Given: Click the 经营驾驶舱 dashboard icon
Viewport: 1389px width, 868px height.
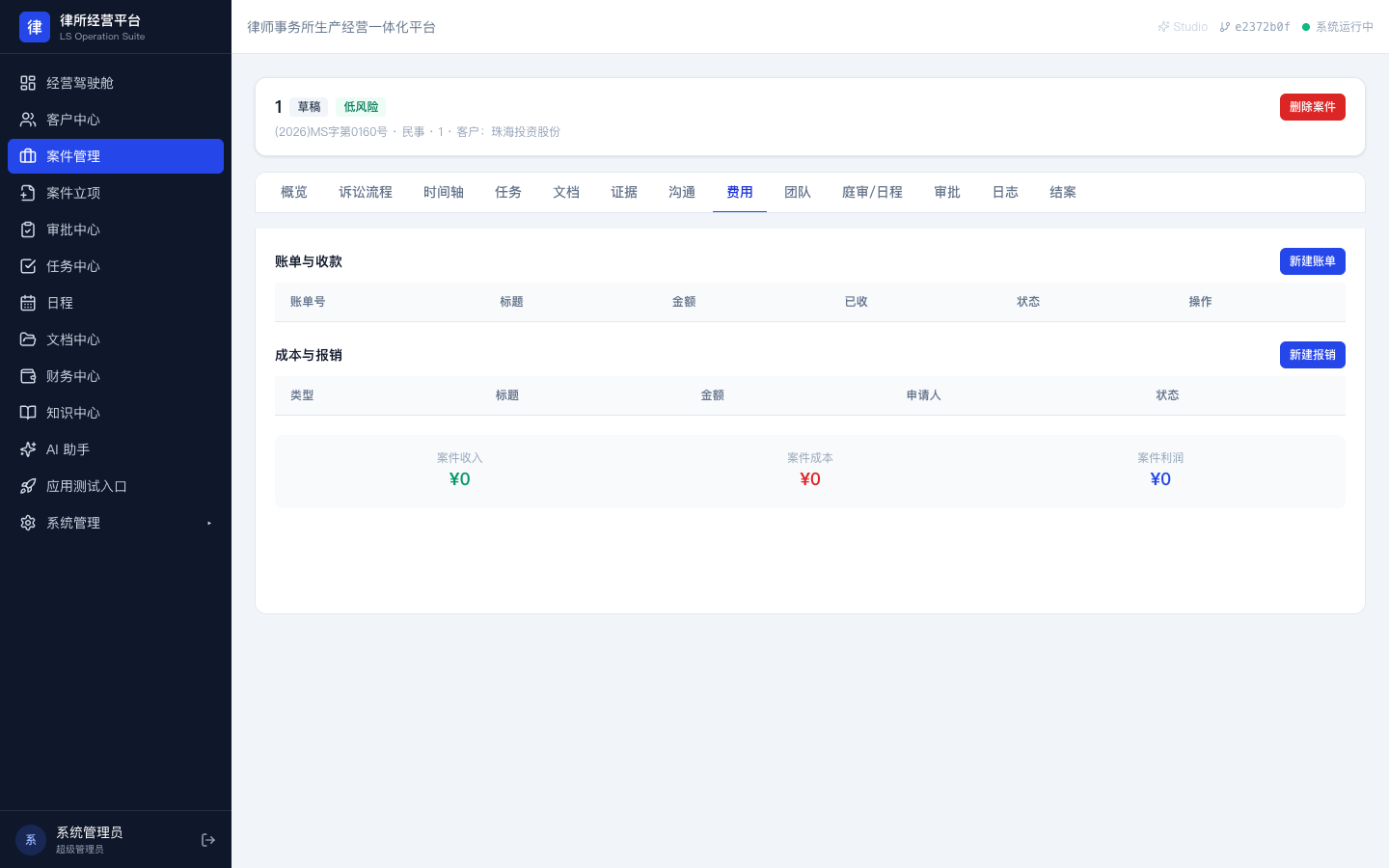Looking at the screenshot, I should (x=28, y=83).
